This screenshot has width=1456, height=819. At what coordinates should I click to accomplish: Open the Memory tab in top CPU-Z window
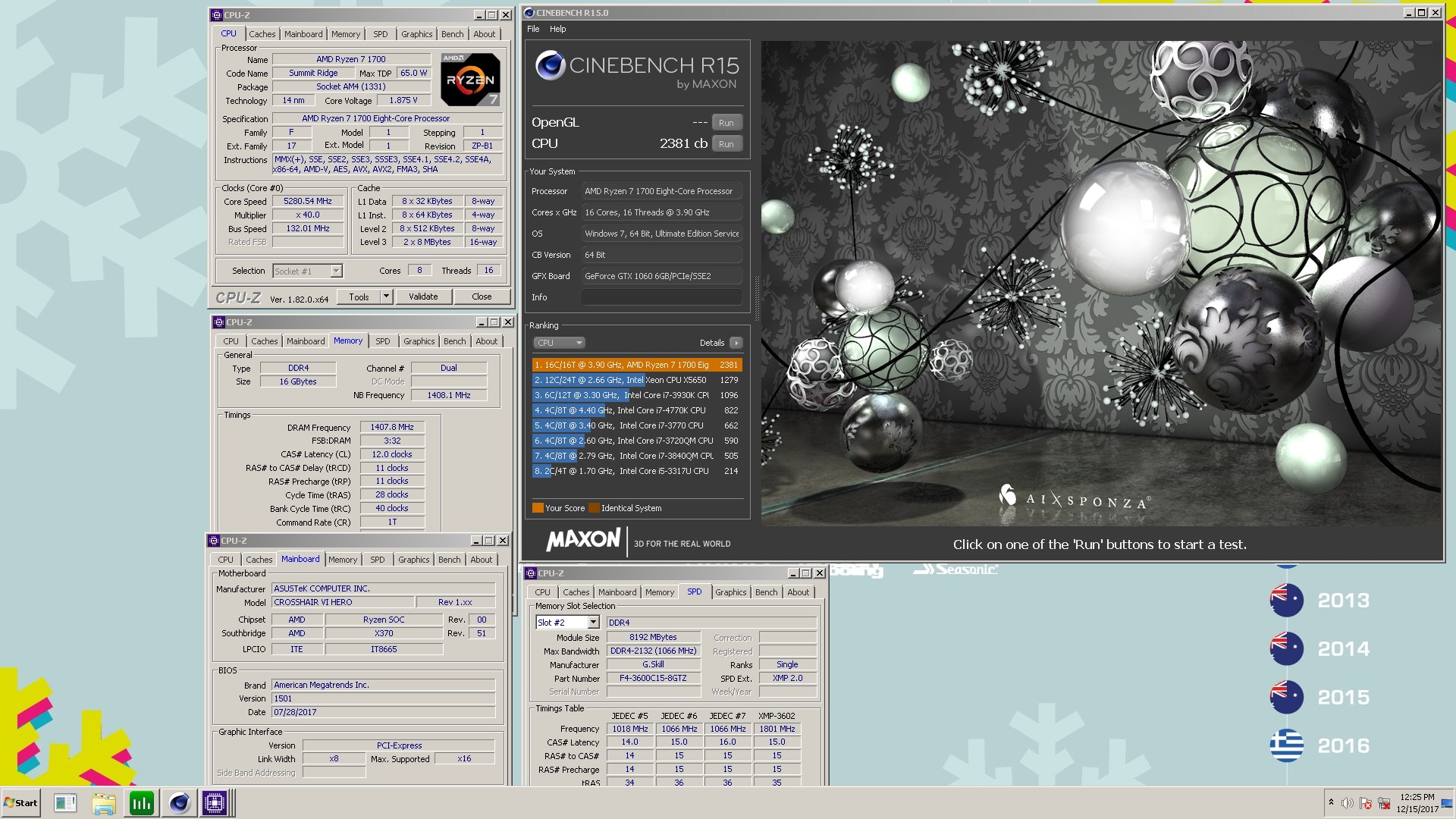pos(345,34)
